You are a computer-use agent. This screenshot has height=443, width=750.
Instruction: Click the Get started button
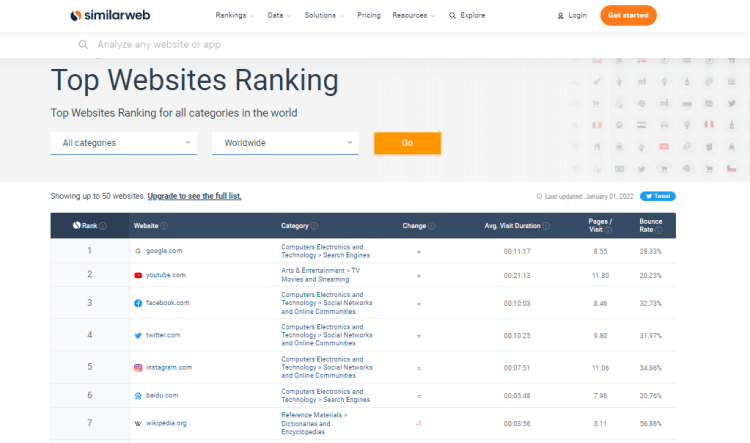[628, 15]
